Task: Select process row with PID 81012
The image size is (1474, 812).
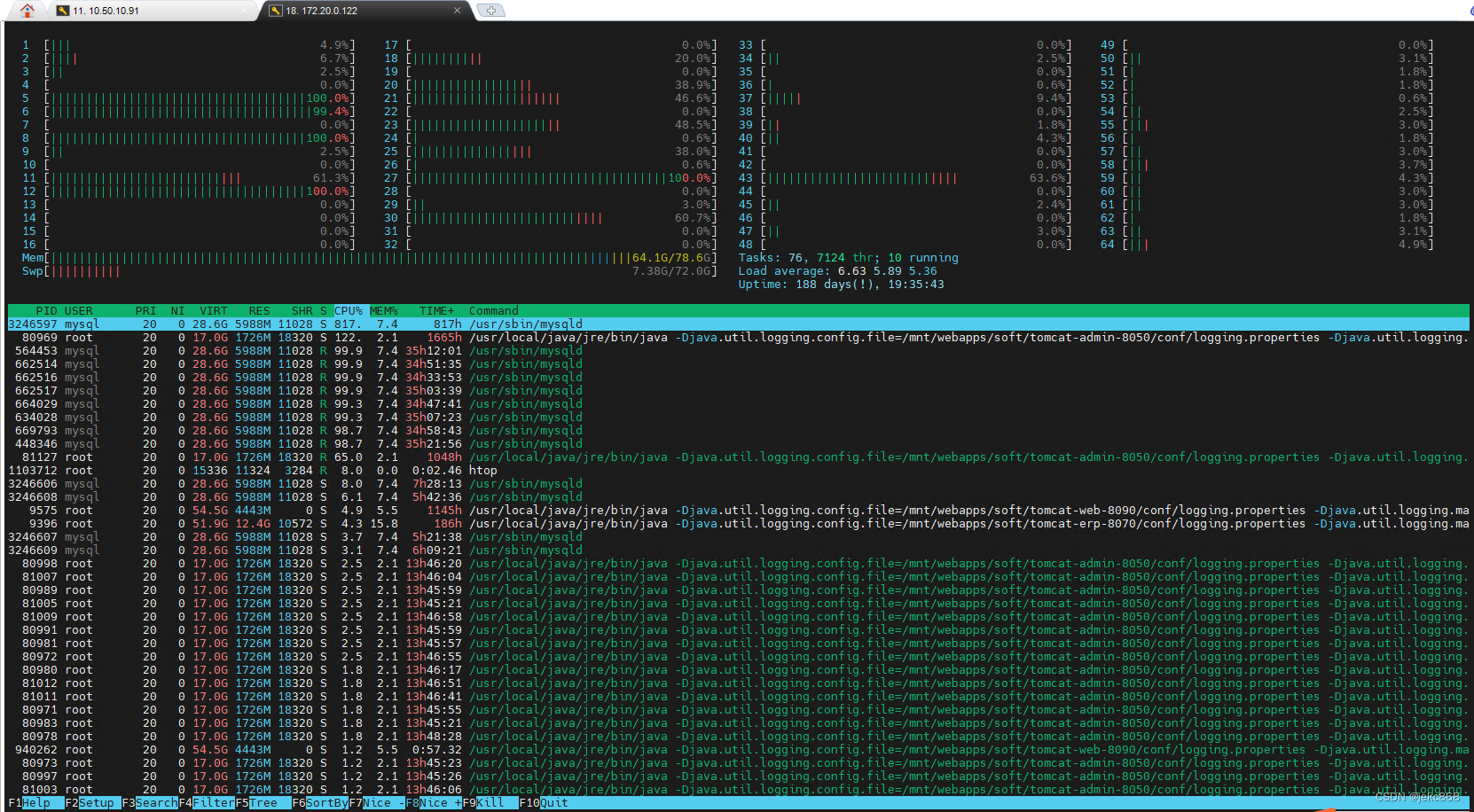Action: point(738,683)
